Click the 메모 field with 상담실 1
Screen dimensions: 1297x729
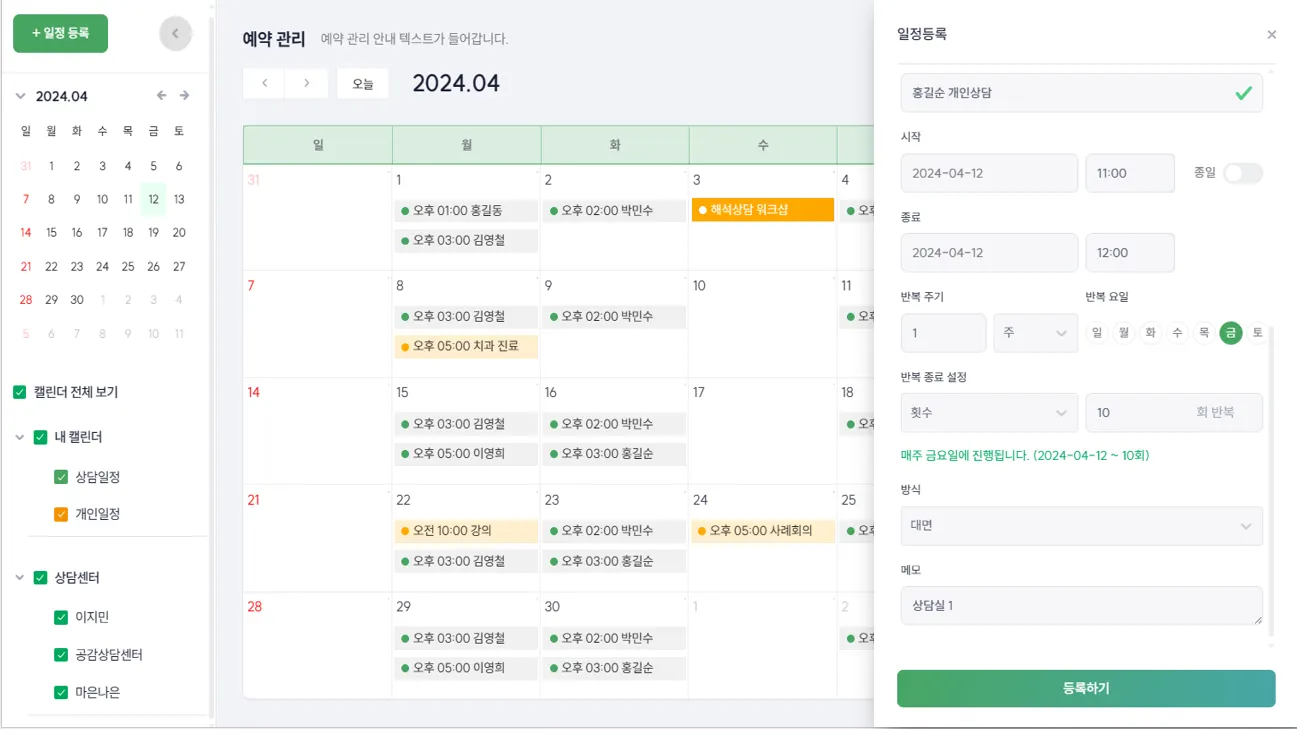[x=1081, y=606]
